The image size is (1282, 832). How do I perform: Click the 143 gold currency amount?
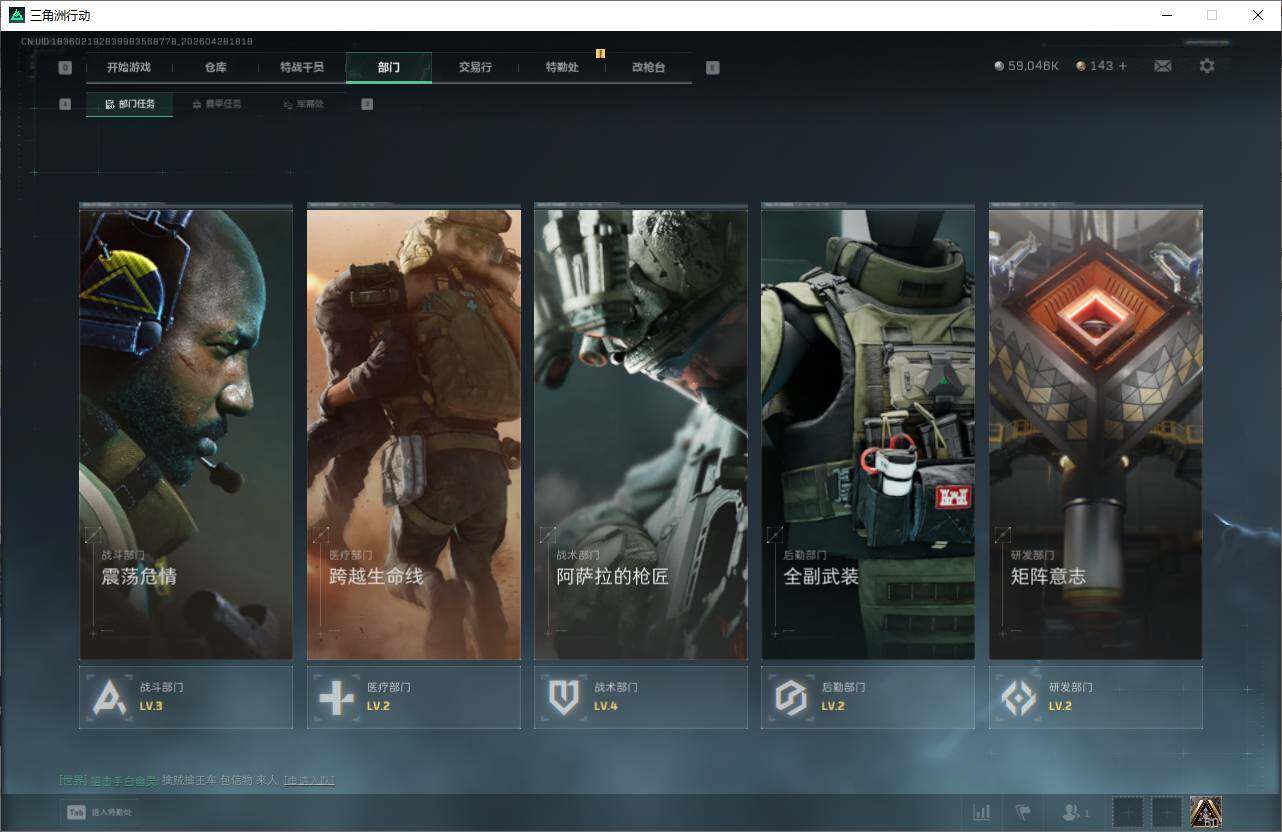[1101, 66]
